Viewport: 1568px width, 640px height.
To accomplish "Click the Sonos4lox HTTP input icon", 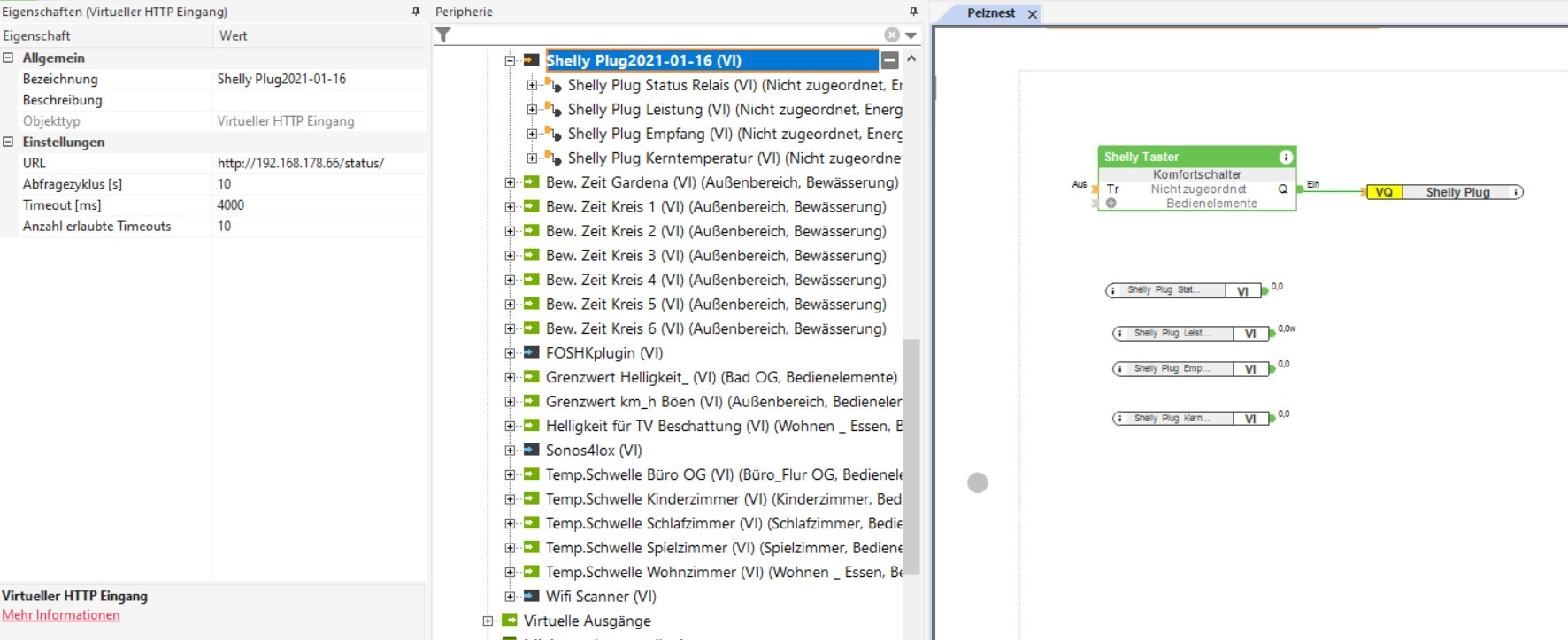I will click(531, 450).
